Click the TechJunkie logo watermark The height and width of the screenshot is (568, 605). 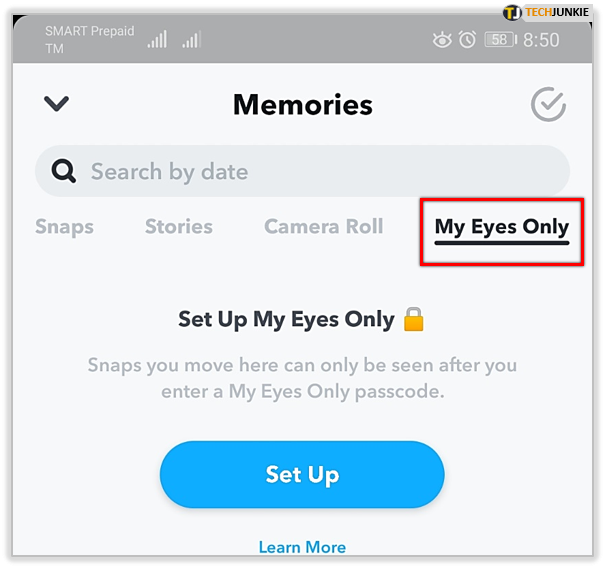546,12
